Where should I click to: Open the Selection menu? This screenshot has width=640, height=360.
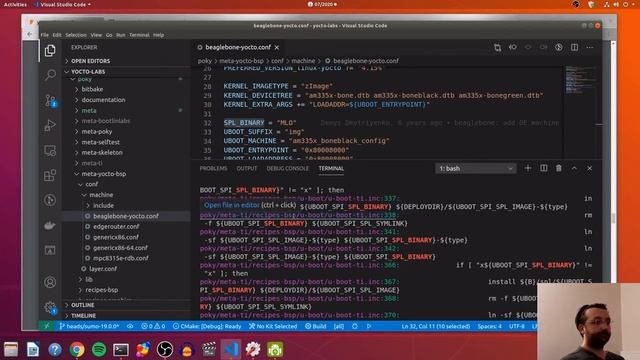point(76,35)
